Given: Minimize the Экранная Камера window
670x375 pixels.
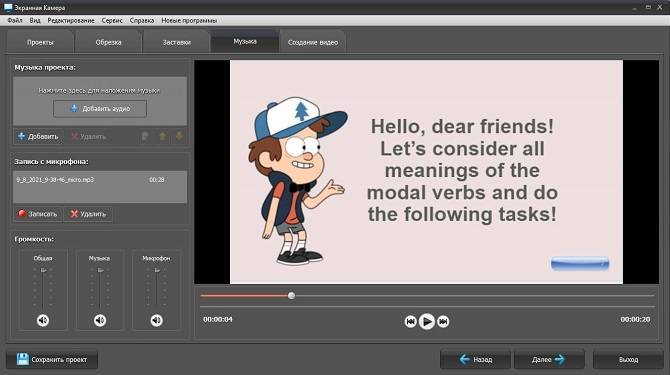Looking at the screenshot, I should point(635,8).
